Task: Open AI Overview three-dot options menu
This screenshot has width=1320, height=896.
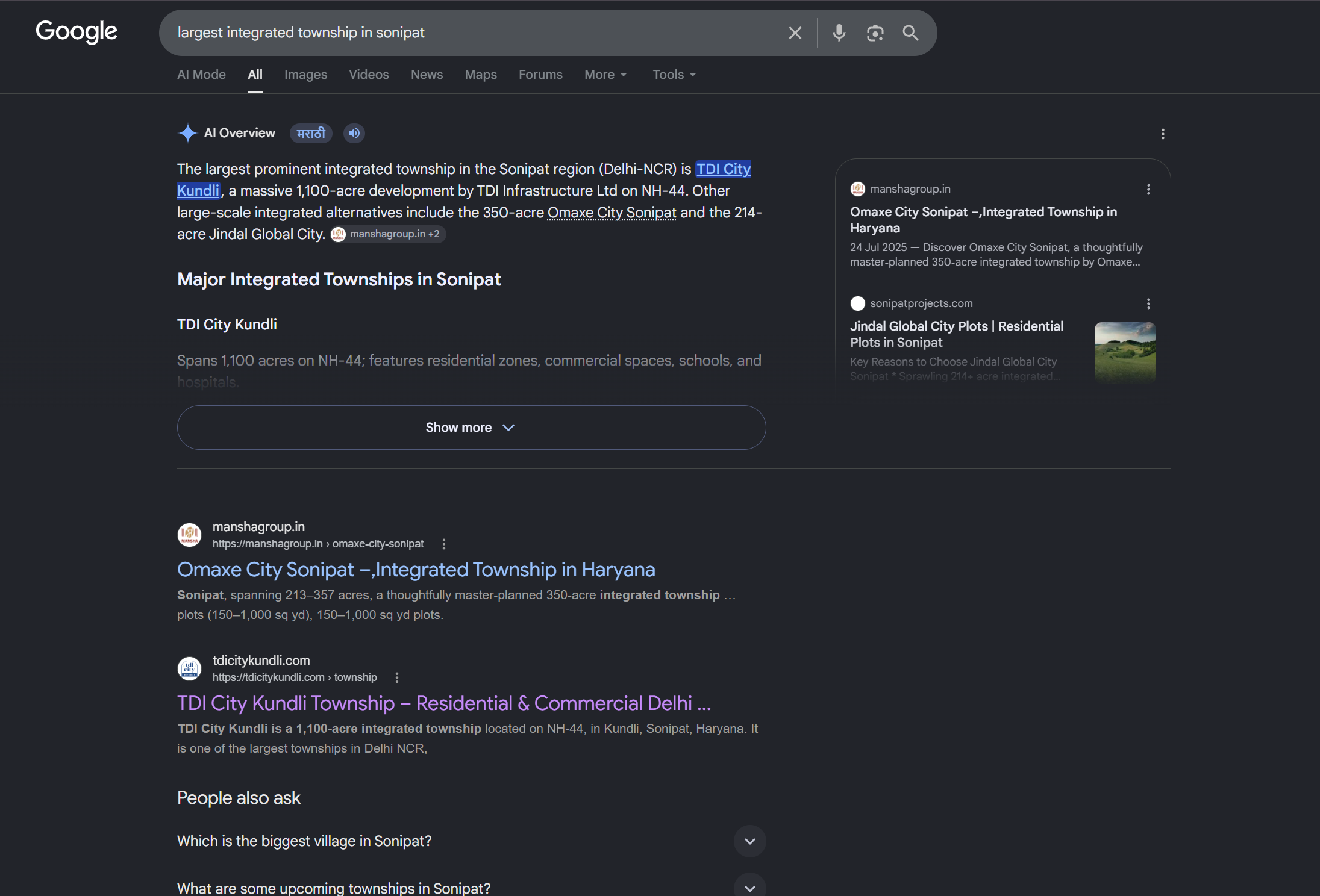Action: pos(1163,134)
